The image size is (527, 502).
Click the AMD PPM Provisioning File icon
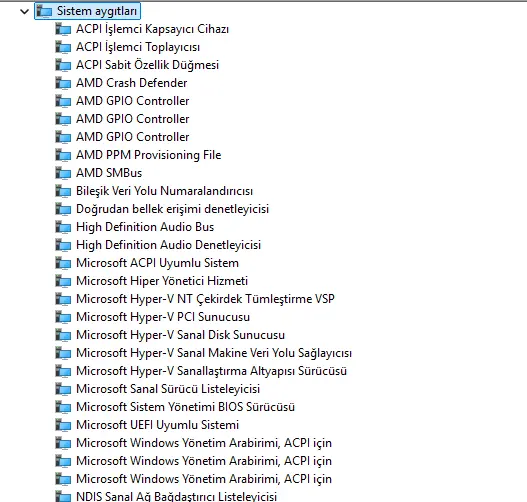[x=63, y=155]
